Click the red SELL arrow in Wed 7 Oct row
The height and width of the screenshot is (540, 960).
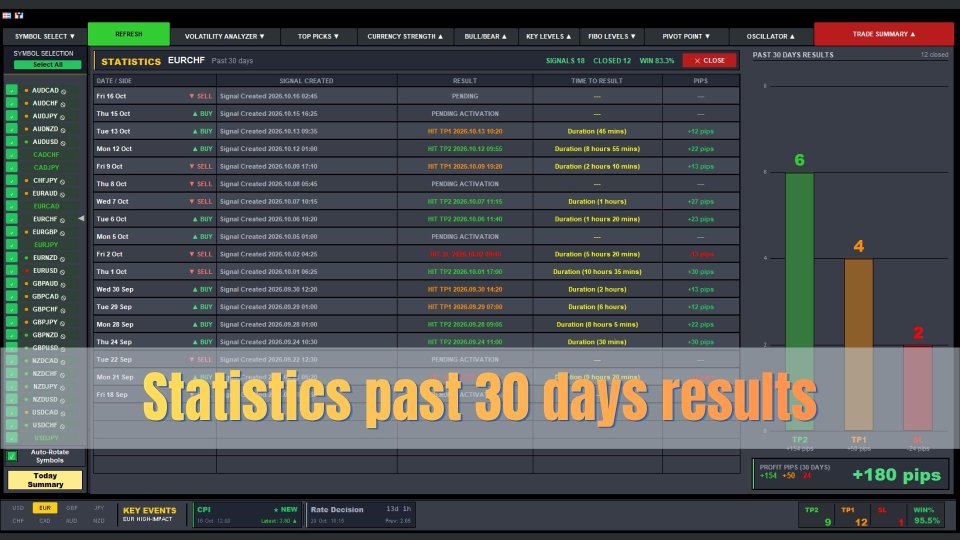[192, 201]
